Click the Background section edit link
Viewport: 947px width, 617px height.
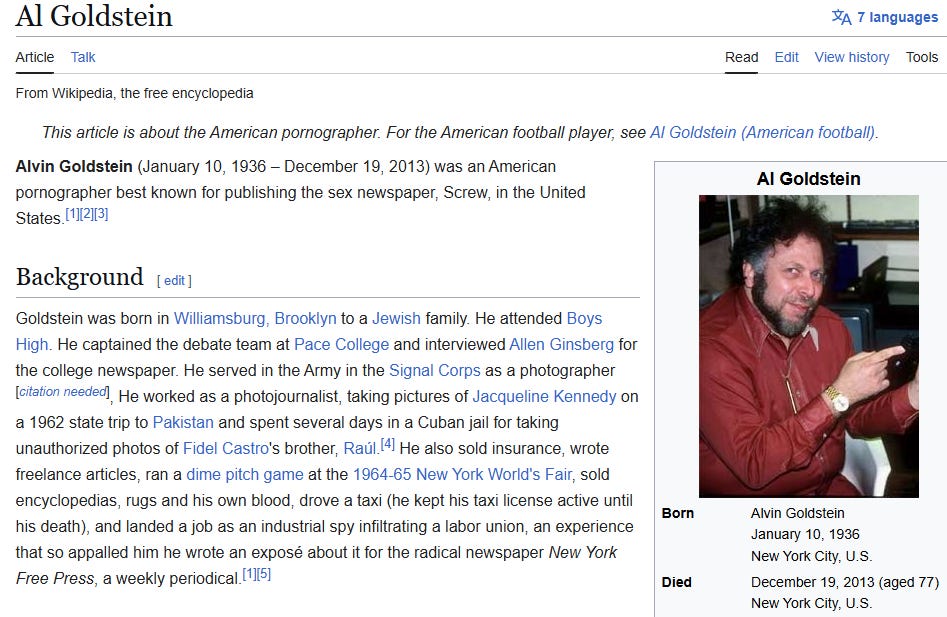click(174, 281)
